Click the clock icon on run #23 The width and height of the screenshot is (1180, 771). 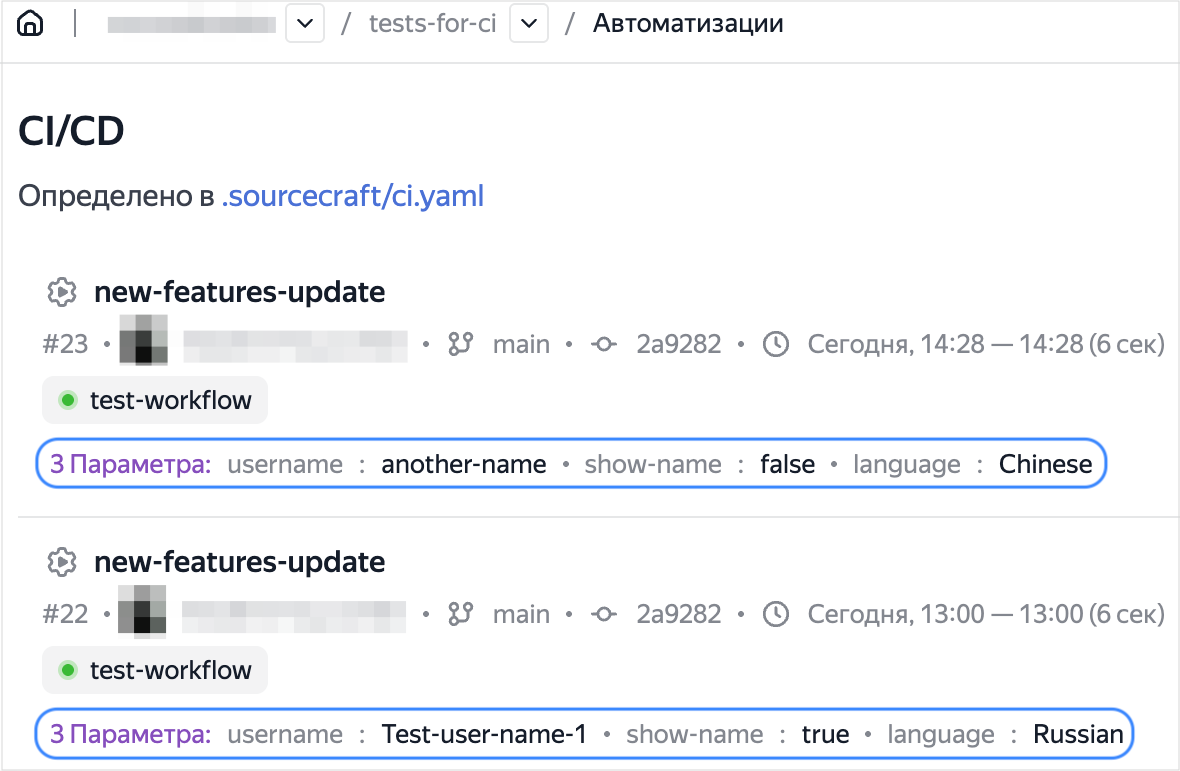click(x=775, y=345)
